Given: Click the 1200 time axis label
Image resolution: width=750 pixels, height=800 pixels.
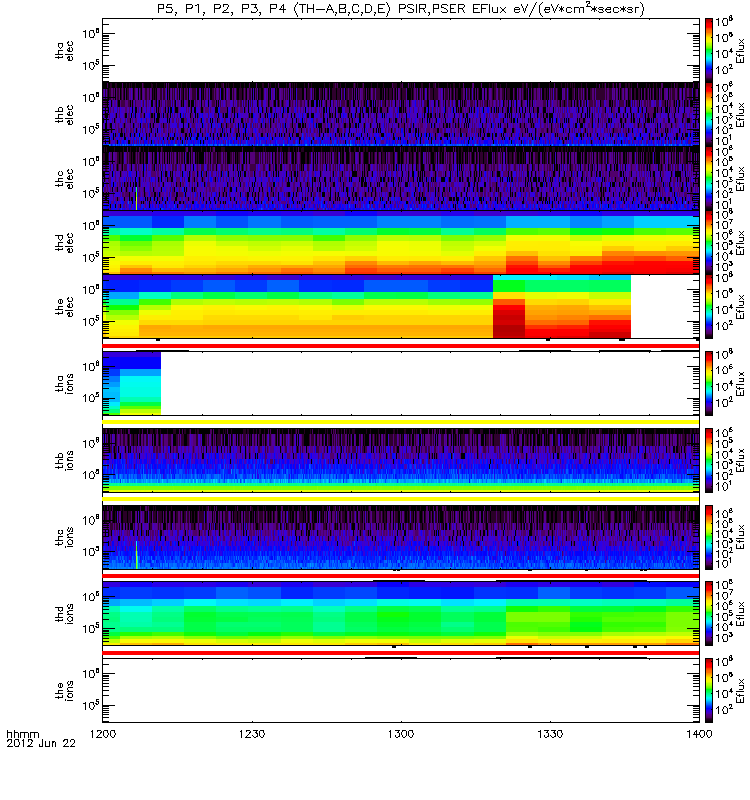Looking at the screenshot, I should (x=103, y=734).
